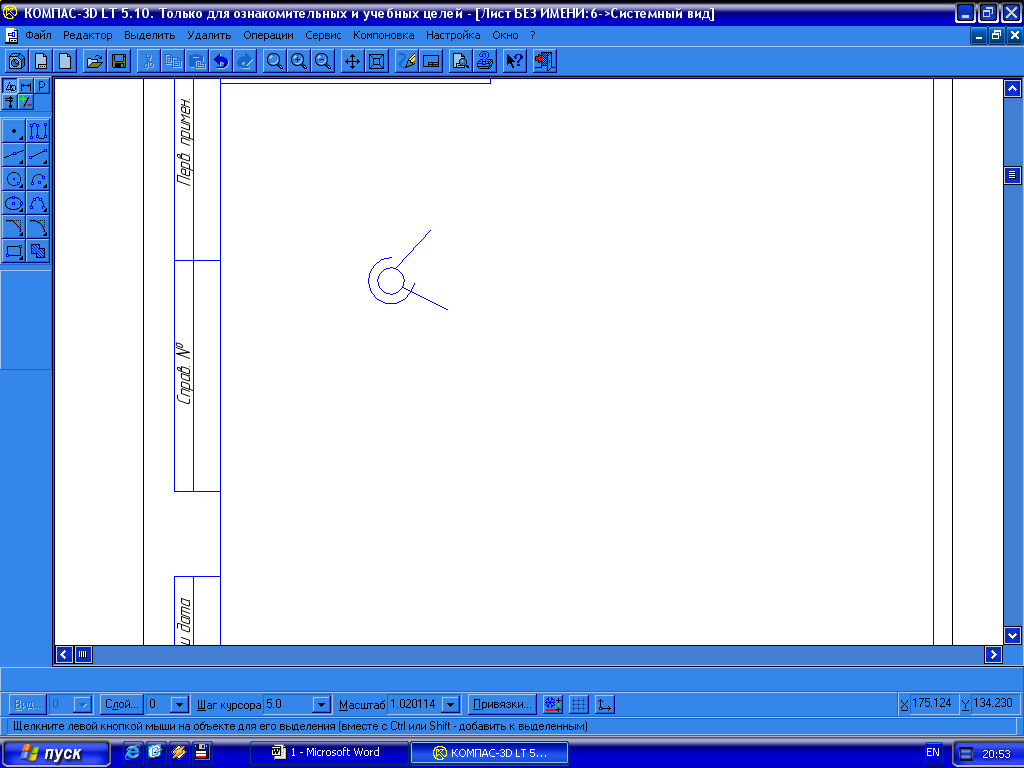
Task: Open print preview
Action: pos(460,61)
